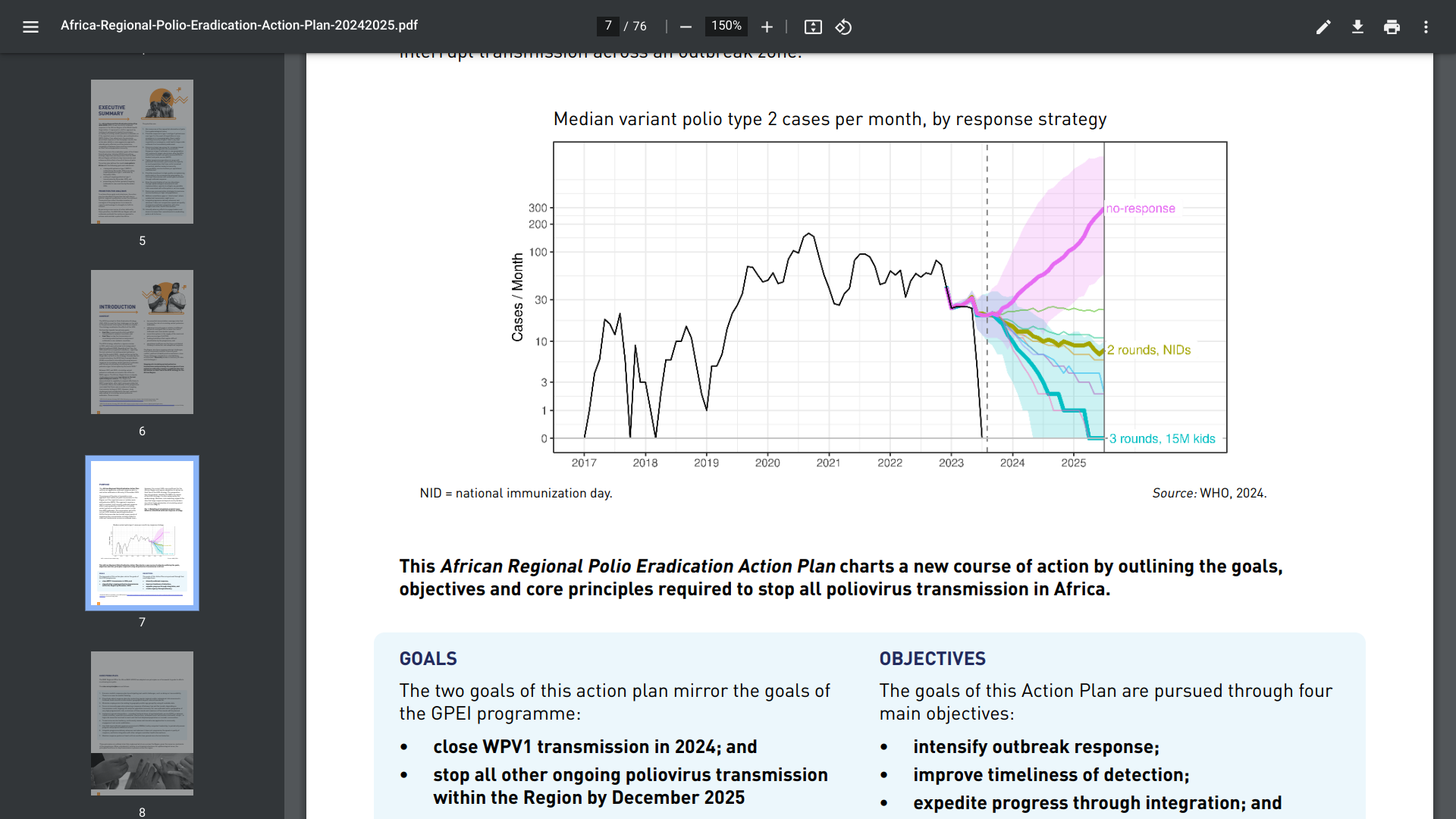Open page 6 Introduction thumbnail
The image size is (1456, 819).
point(142,342)
